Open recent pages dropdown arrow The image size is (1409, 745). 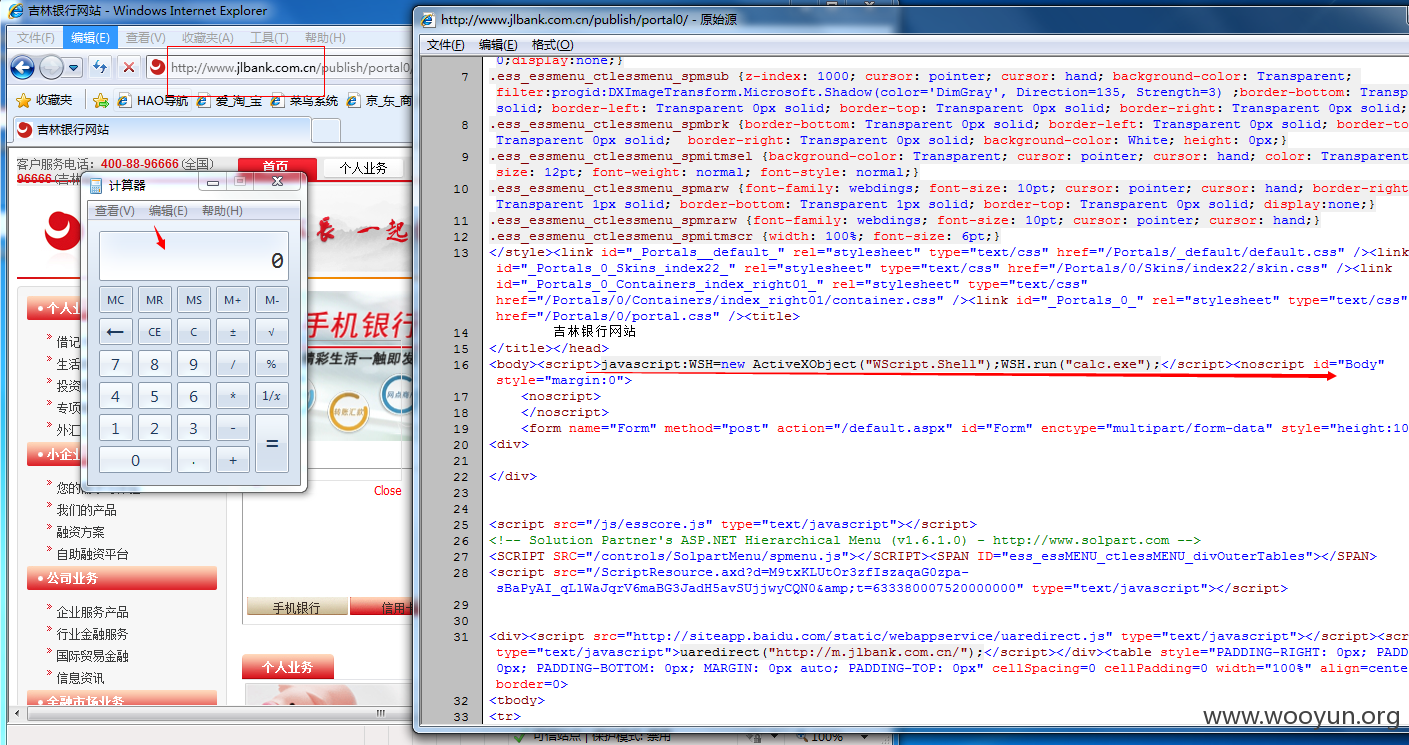tap(74, 68)
